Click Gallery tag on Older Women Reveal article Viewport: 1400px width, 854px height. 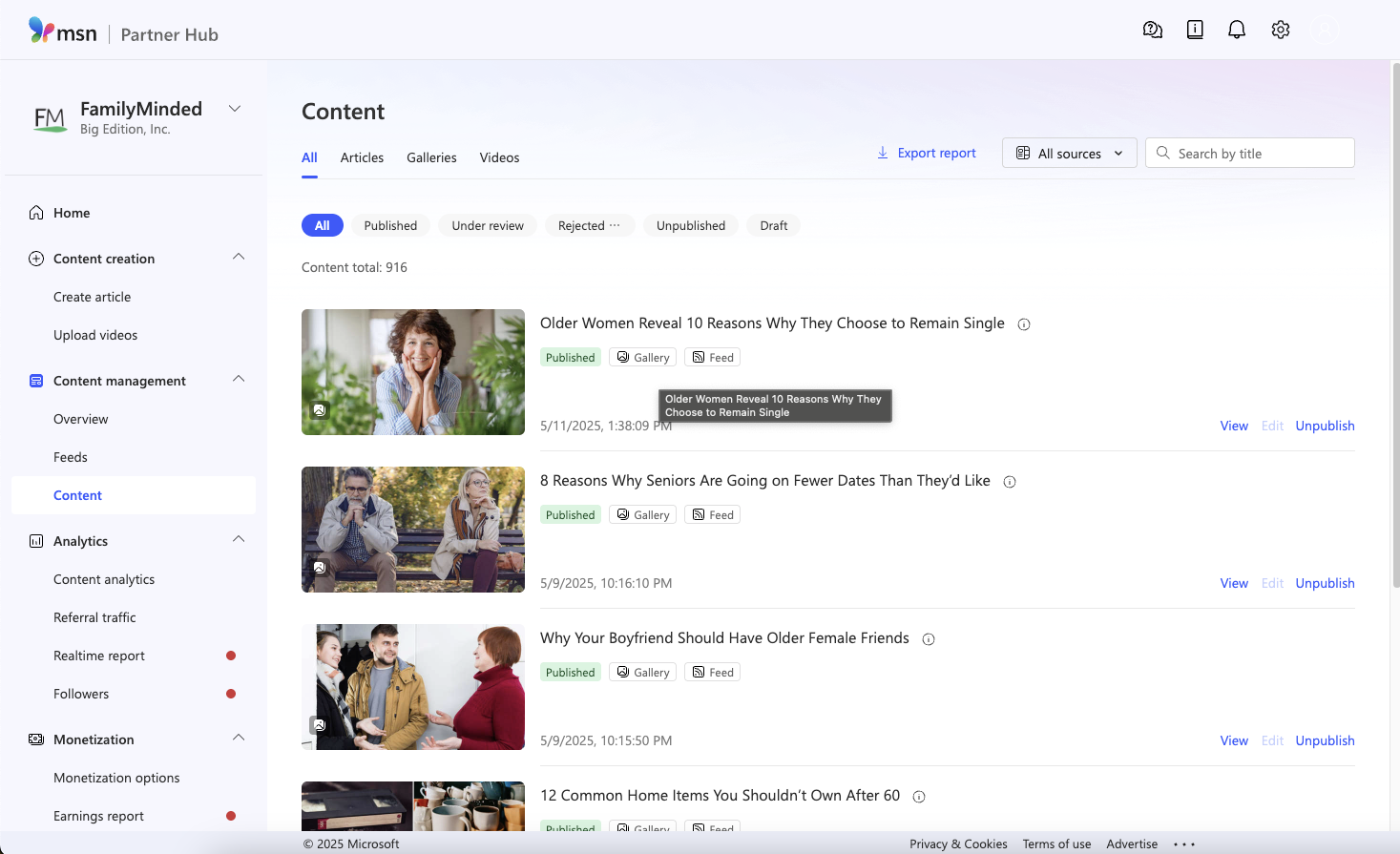(x=642, y=357)
